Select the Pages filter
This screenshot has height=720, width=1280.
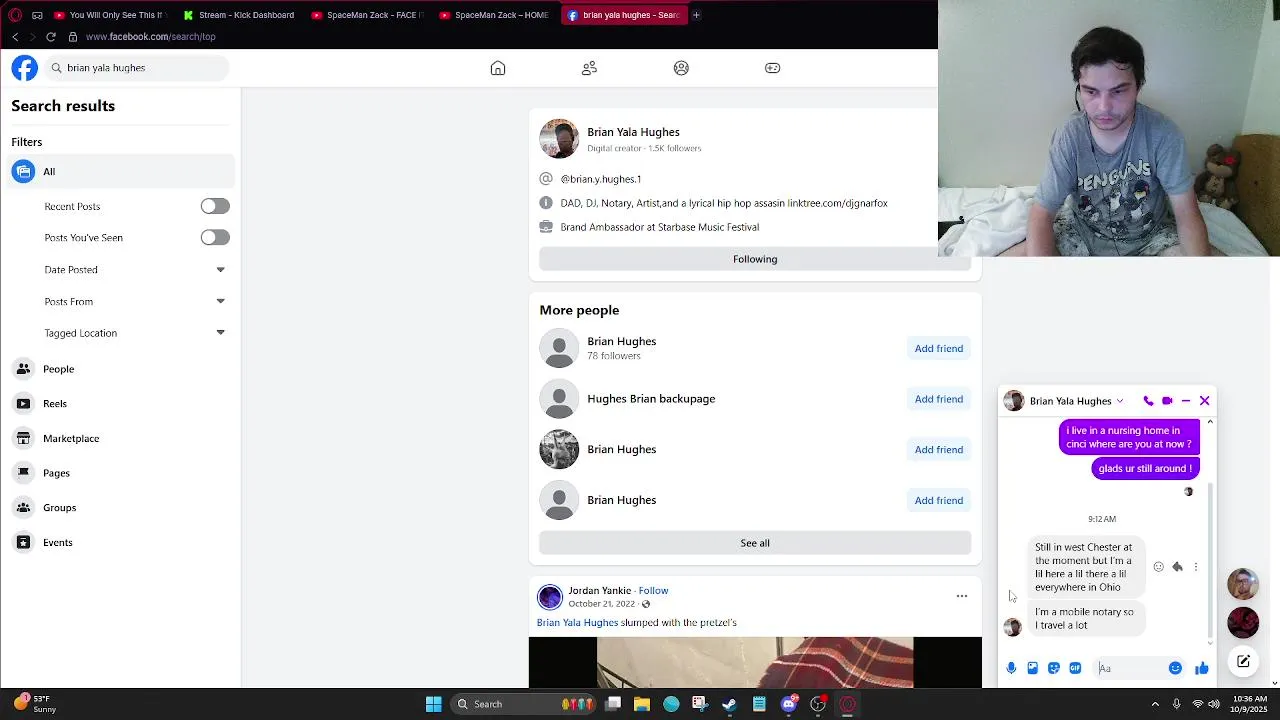tap(121, 473)
